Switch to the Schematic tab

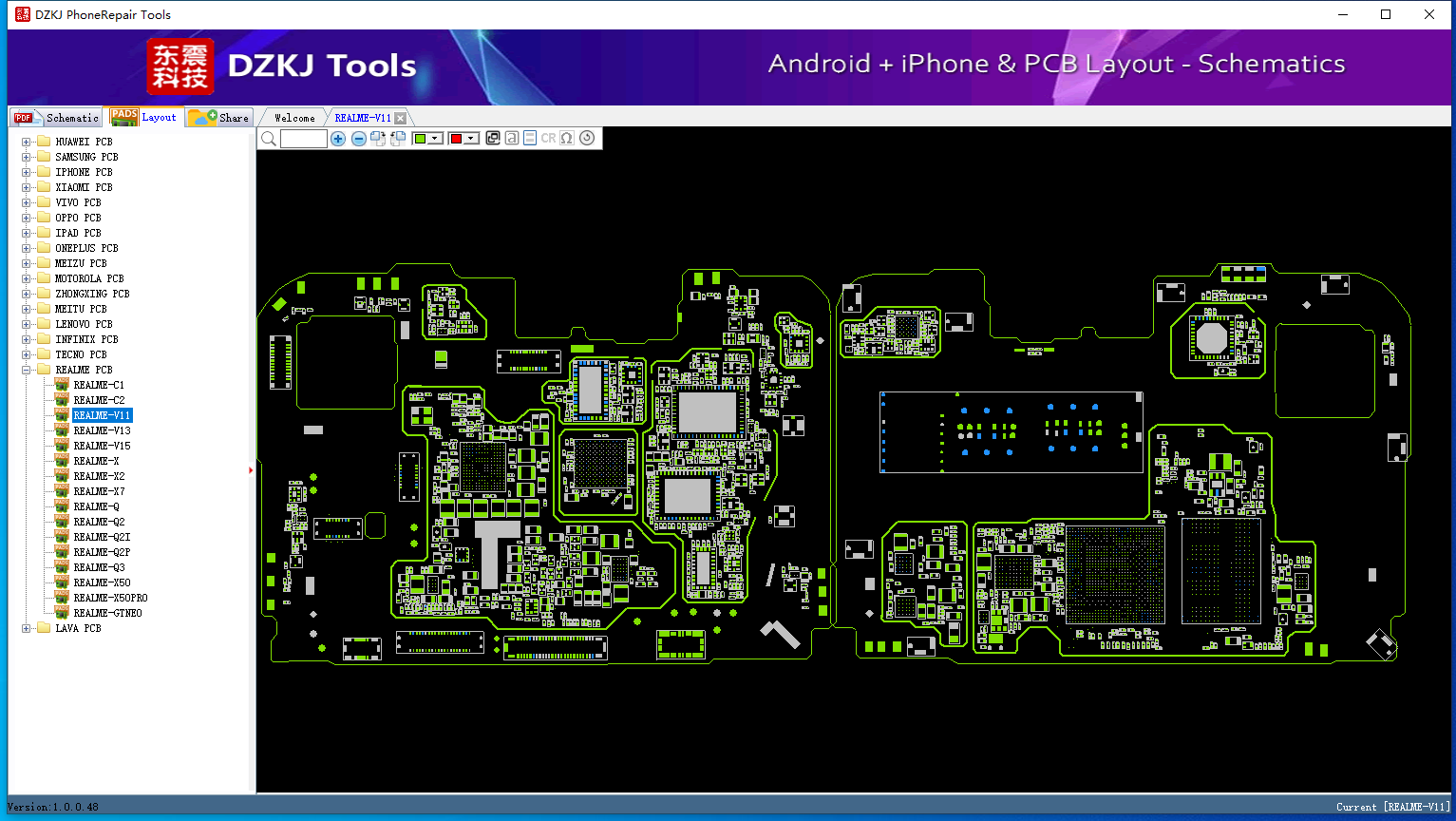tap(56, 118)
